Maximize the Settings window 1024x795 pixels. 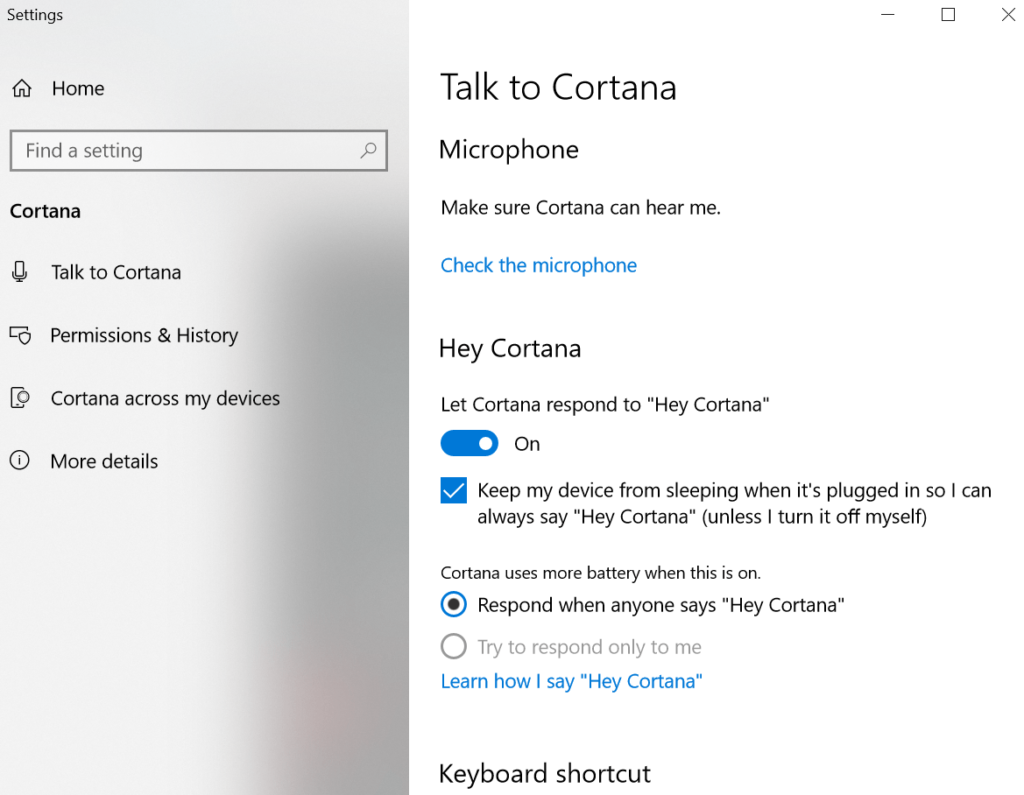pyautogui.click(x=948, y=15)
